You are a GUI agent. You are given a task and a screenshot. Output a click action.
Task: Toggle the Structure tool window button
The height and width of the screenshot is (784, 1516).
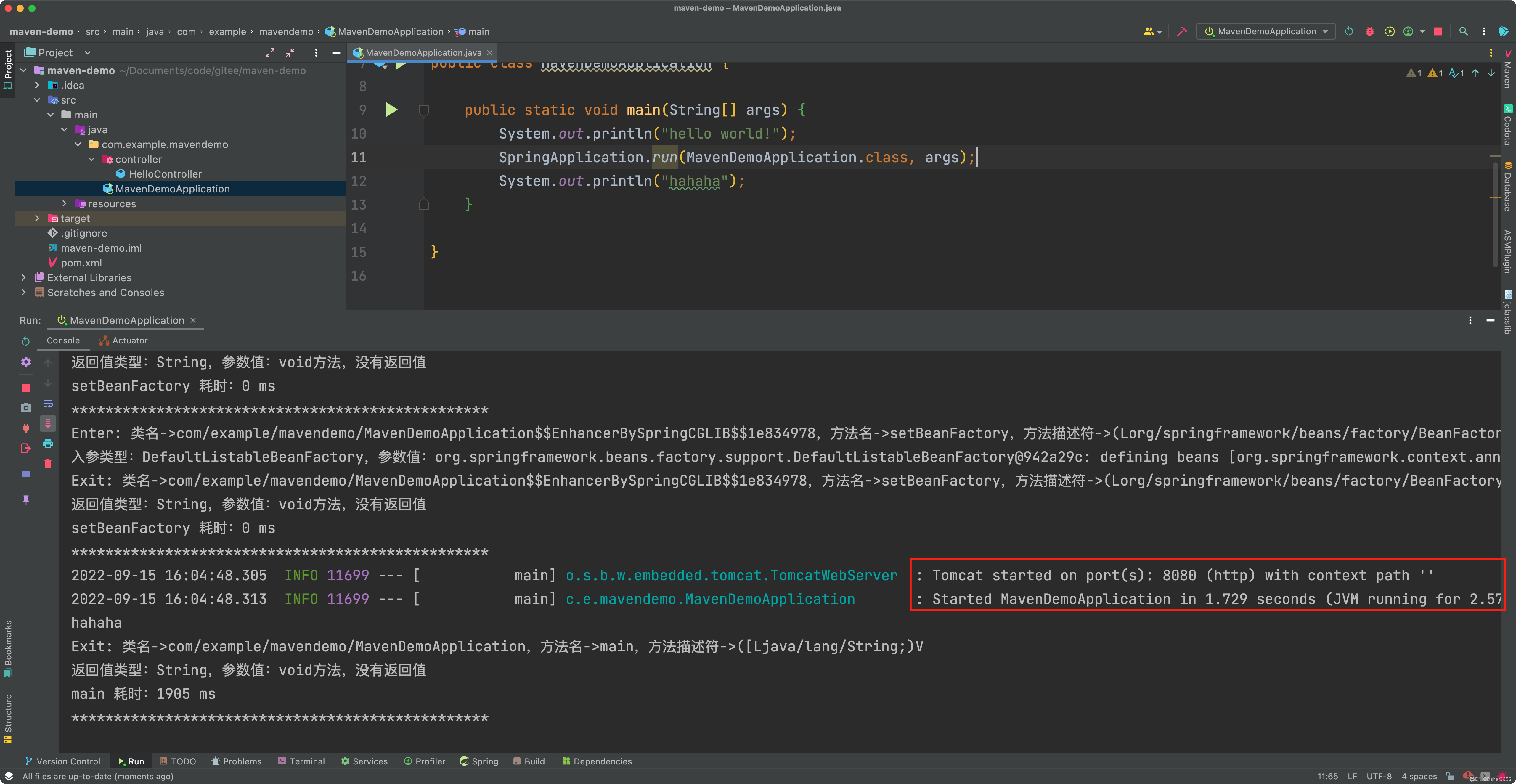click(x=8, y=719)
